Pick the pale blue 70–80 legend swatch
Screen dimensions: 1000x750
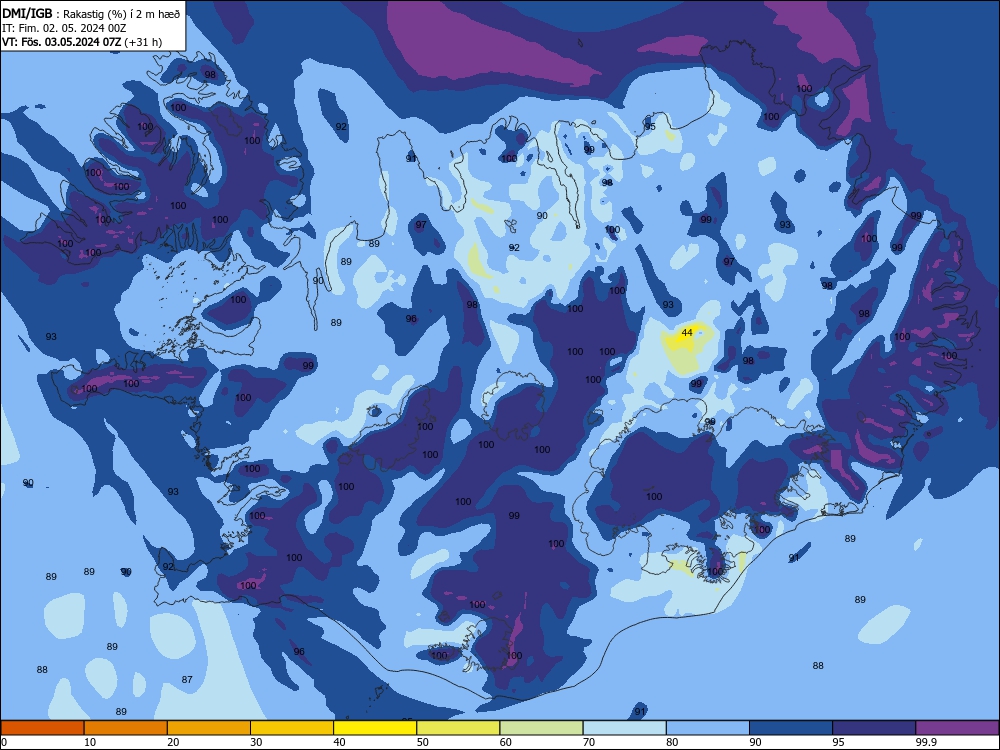[x=624, y=728]
